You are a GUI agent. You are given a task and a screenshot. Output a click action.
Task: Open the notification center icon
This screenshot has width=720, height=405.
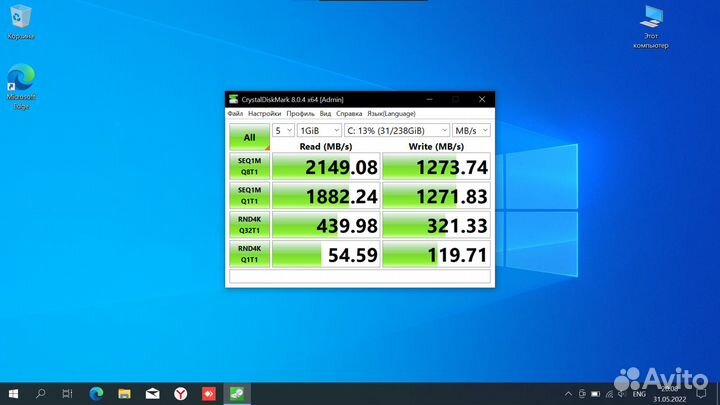[701, 394]
